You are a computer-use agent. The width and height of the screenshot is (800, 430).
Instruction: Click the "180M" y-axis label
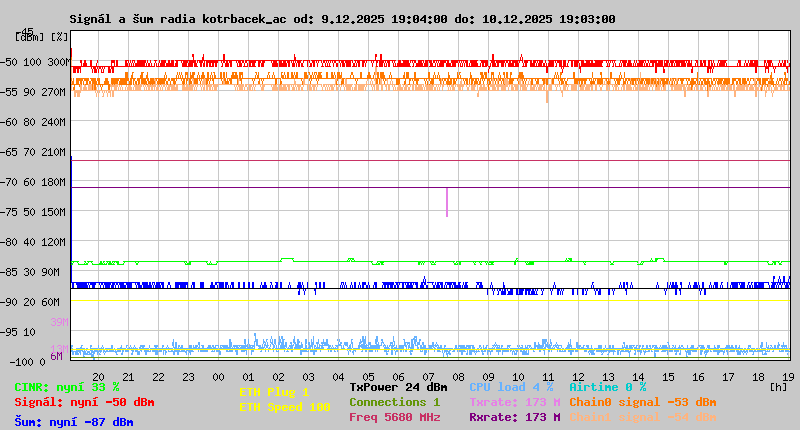tap(55, 183)
